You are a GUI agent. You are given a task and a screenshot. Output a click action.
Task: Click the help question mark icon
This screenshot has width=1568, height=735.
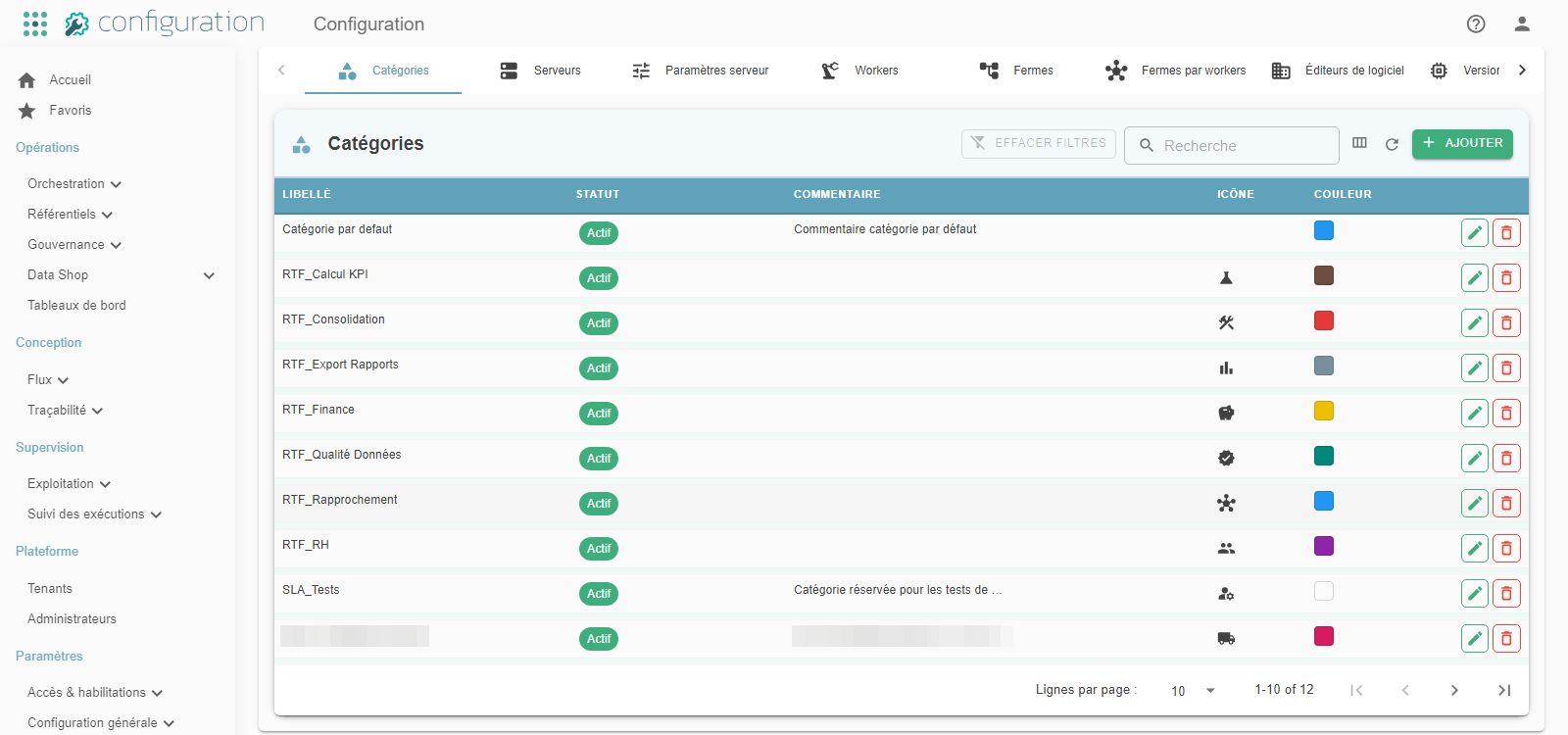coord(1476,24)
